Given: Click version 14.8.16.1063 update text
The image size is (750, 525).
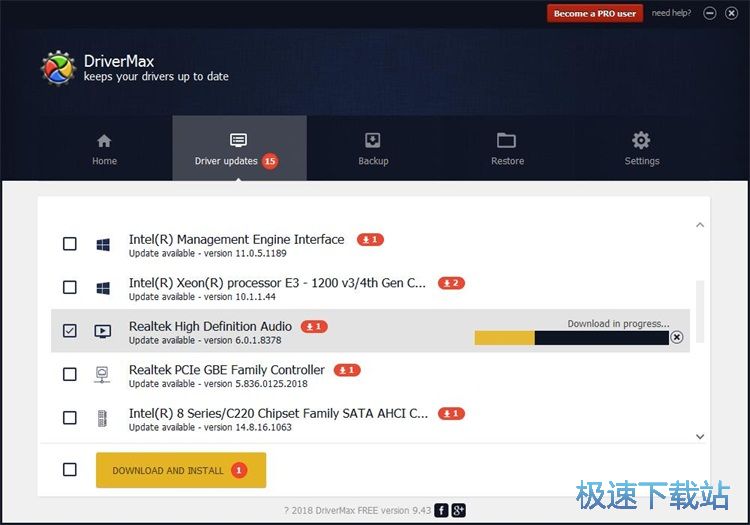Looking at the screenshot, I should coord(210,427).
